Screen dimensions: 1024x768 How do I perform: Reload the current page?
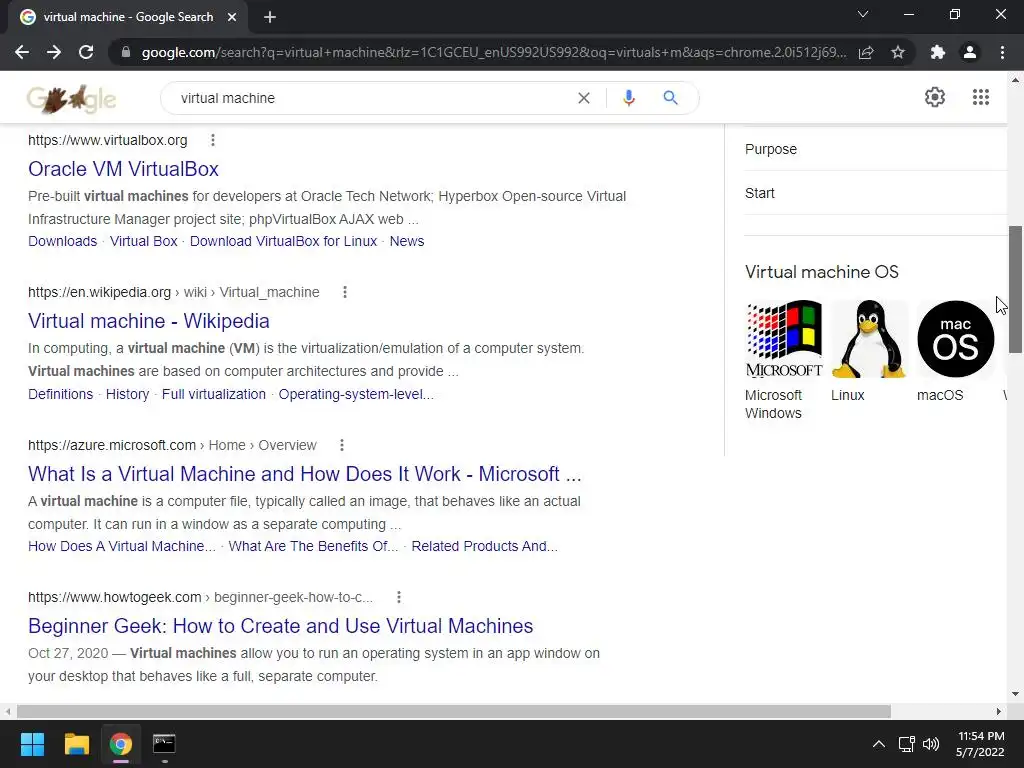pyautogui.click(x=86, y=52)
